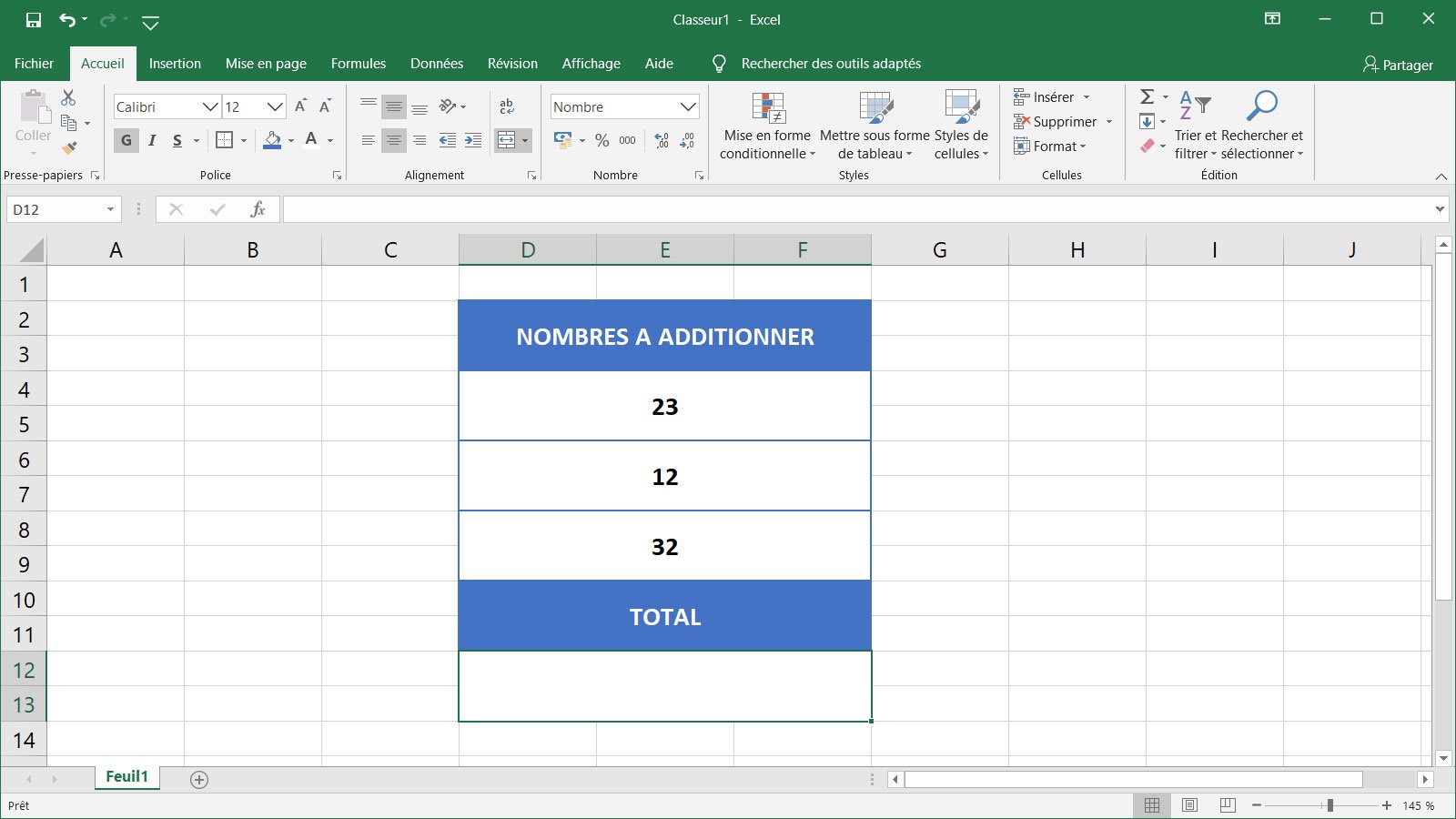Screen dimensions: 1456x819
Task: Click the Partager button
Action: point(1398,64)
